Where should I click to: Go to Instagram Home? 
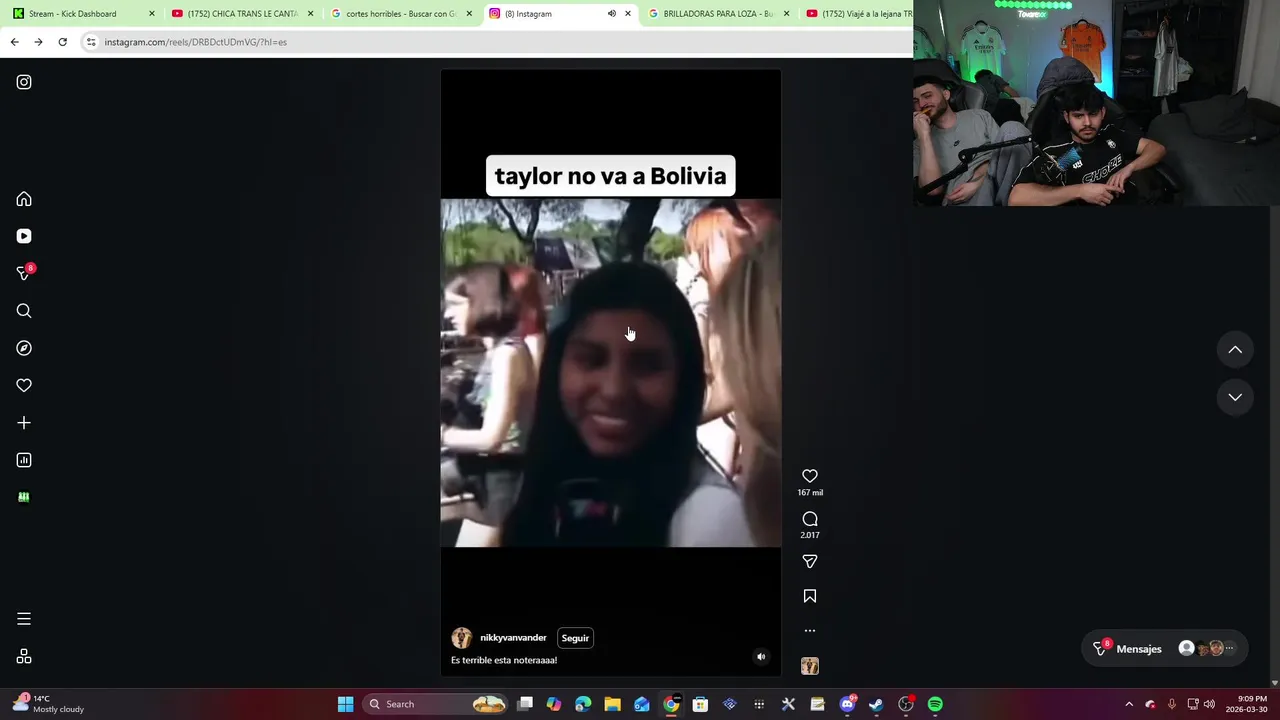point(24,199)
